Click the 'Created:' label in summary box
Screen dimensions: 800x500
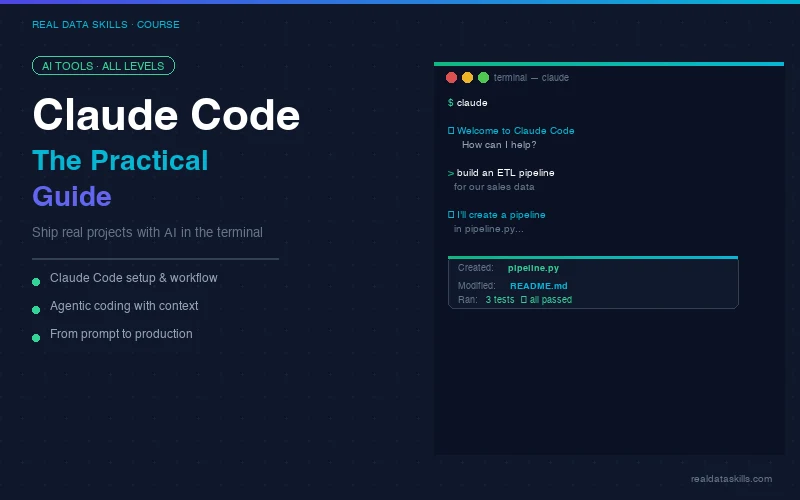click(x=476, y=268)
